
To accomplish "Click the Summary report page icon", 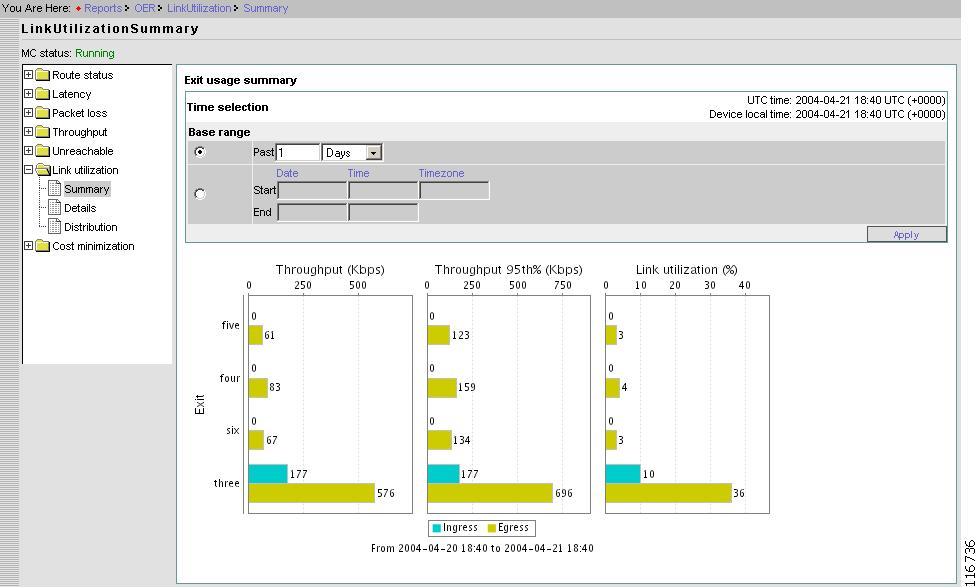I will click(55, 189).
